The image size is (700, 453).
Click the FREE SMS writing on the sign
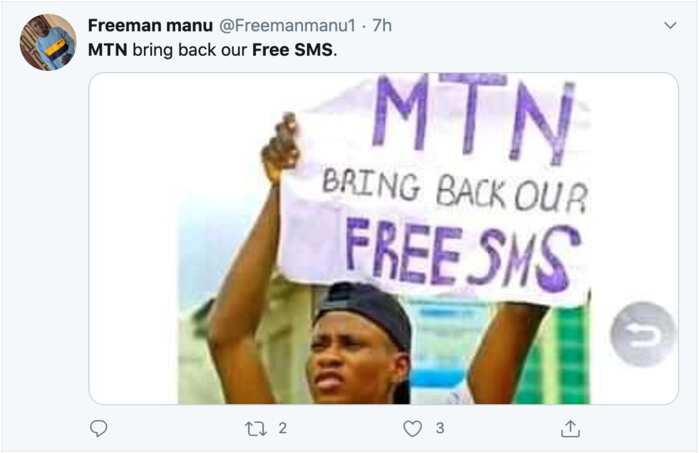click(x=463, y=254)
